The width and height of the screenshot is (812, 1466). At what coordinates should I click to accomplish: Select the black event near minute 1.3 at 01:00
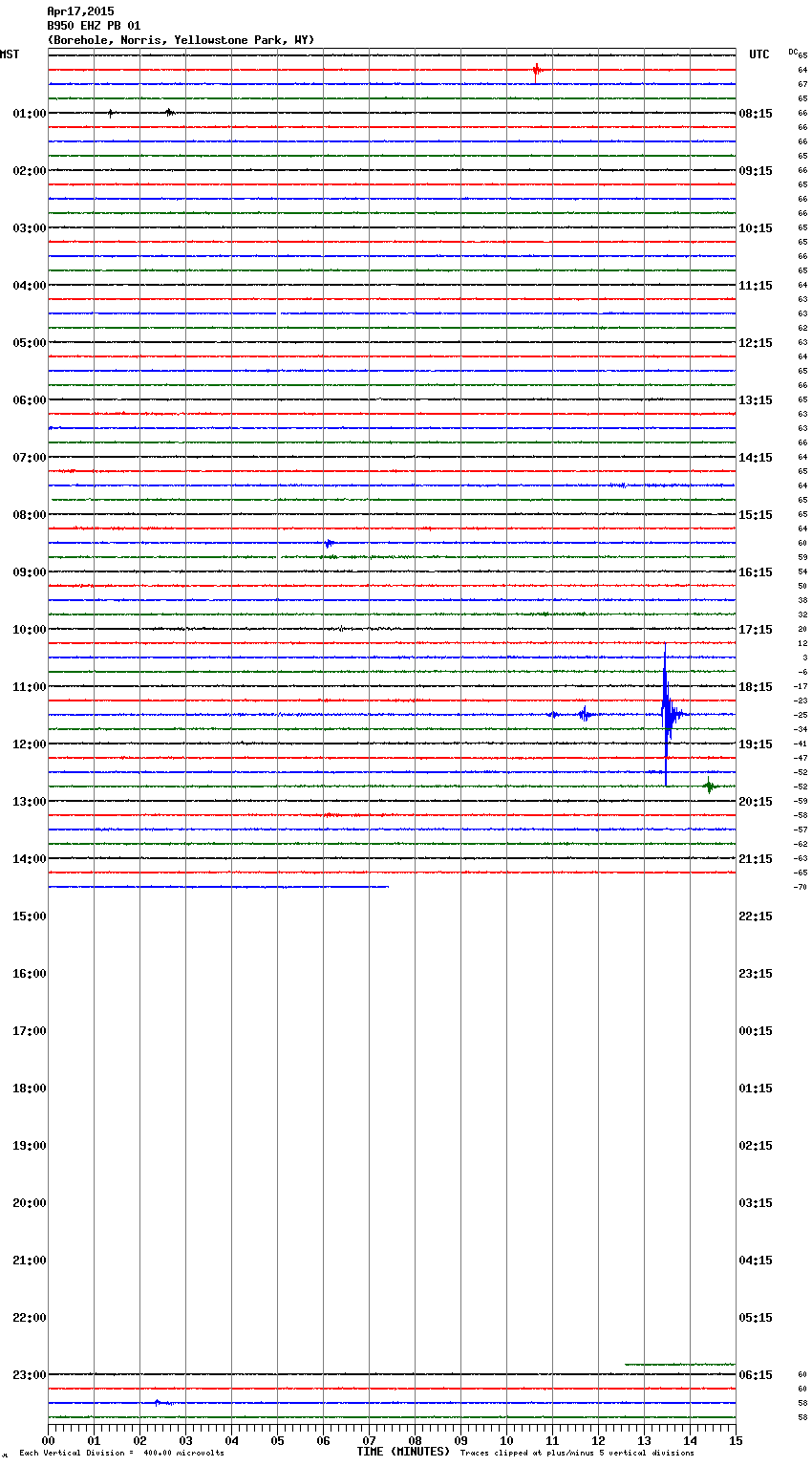pyautogui.click(x=110, y=113)
